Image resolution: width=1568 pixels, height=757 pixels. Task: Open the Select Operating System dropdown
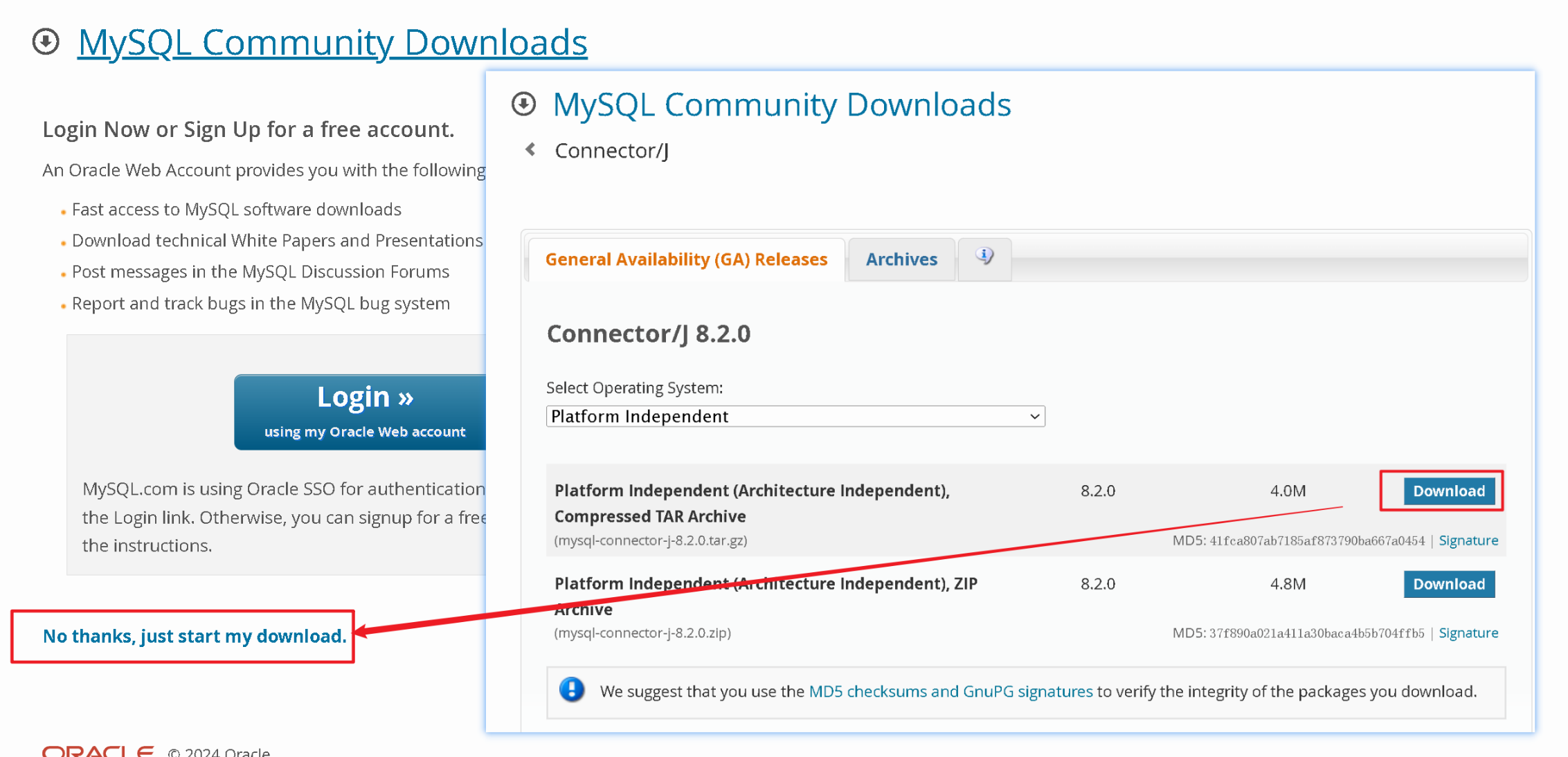(x=795, y=417)
